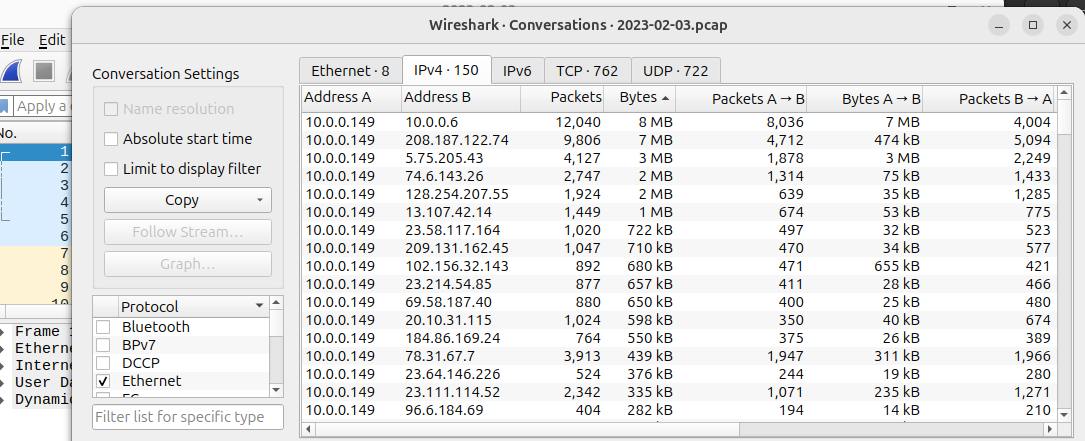
Task: Click the Protocol column sort arrow
Action: [x=259, y=306]
